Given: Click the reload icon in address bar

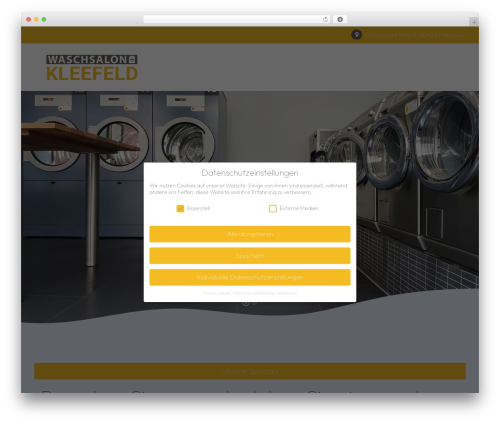Looking at the screenshot, I should (x=325, y=19).
